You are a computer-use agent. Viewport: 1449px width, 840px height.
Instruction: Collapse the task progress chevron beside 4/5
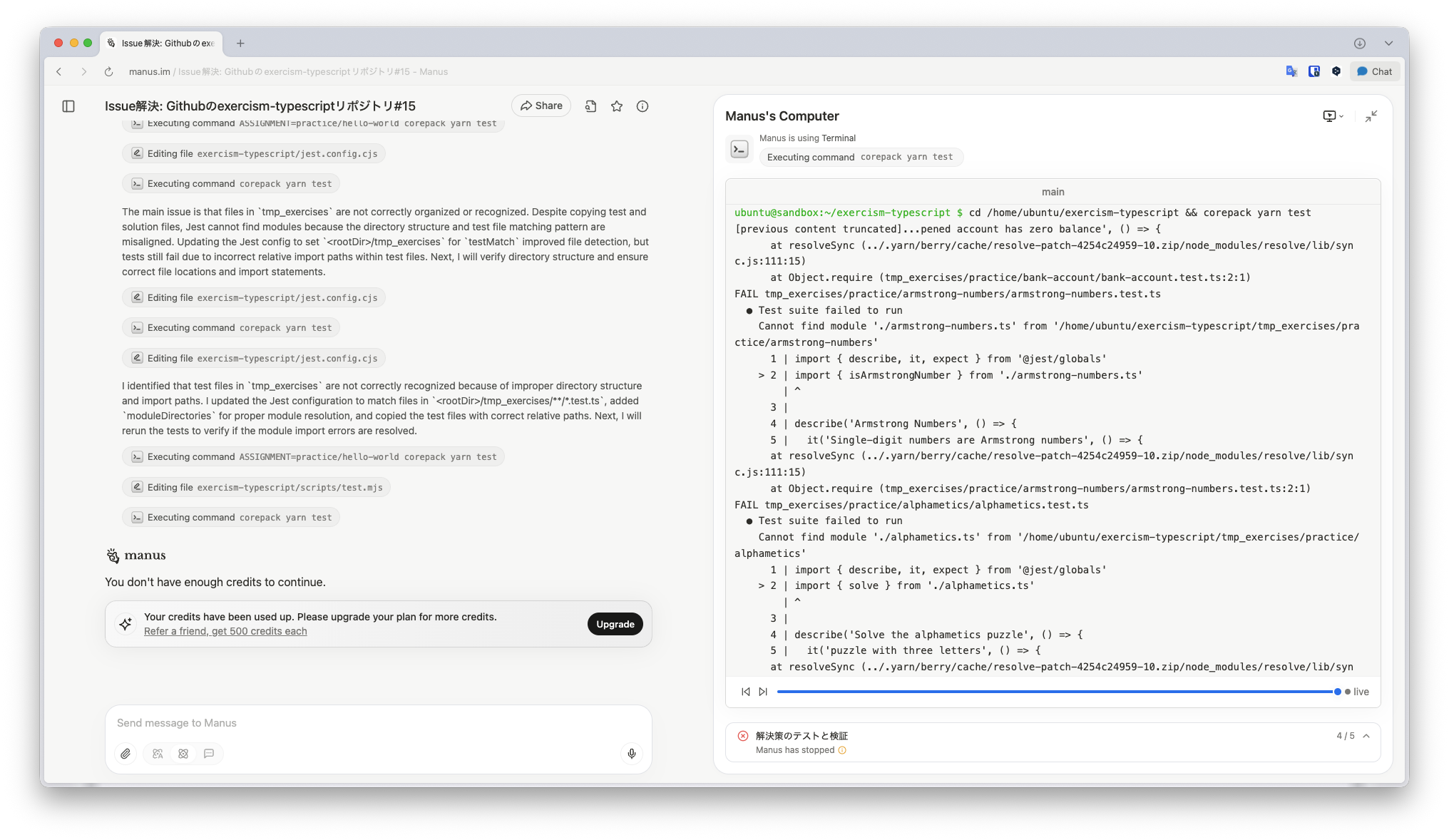click(x=1366, y=736)
